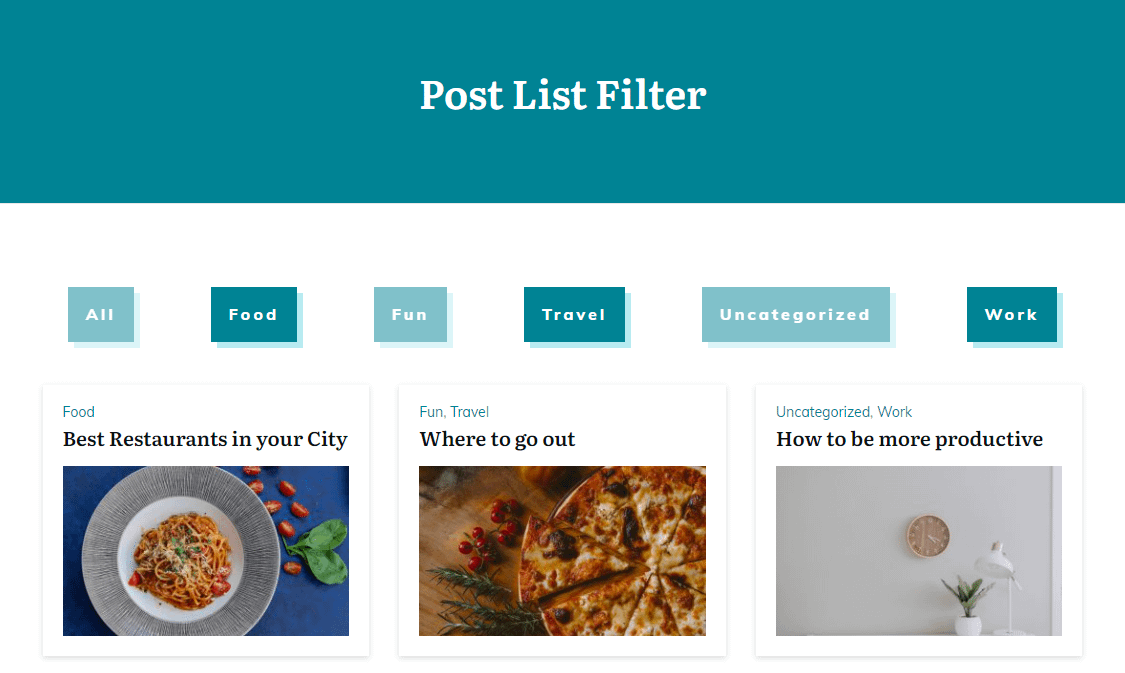Open the Travel category link on the second card
1125x673 pixels.
tap(471, 411)
